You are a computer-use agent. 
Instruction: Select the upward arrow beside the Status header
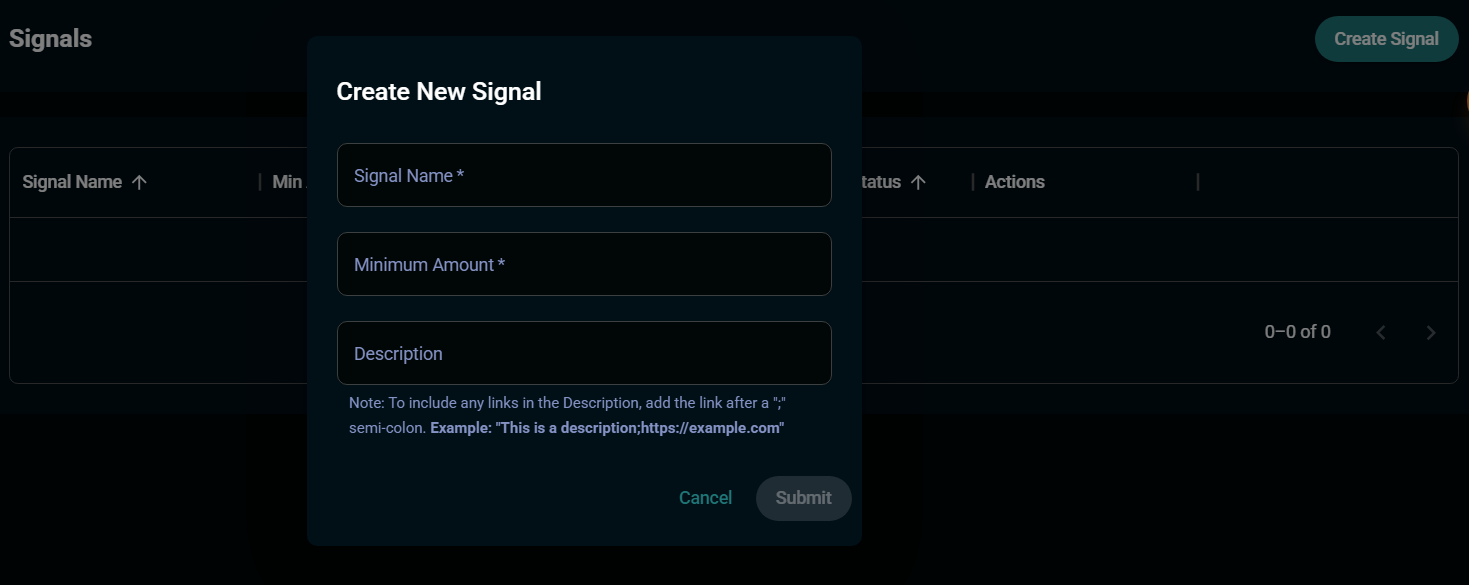918,181
